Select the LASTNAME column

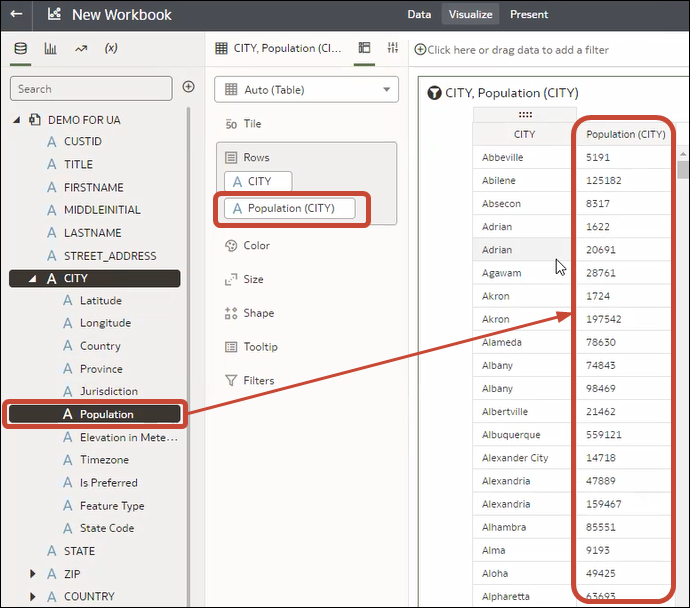coord(92,233)
